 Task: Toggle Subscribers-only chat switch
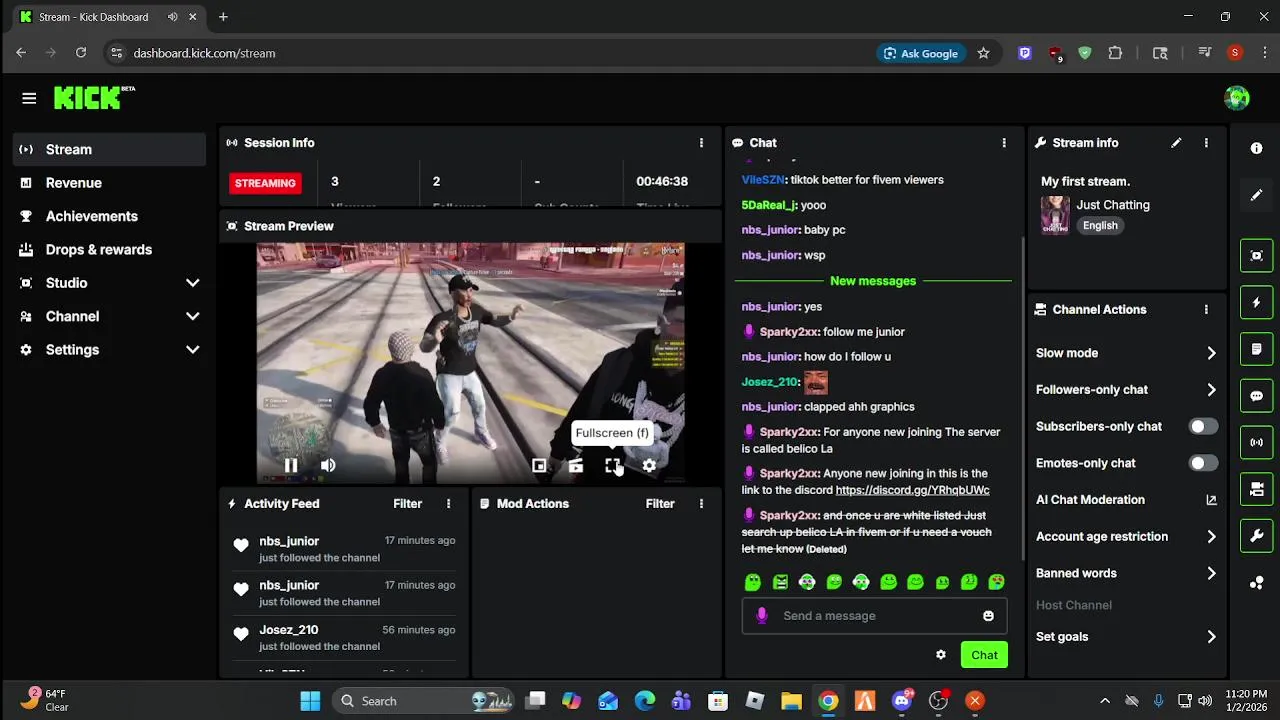(x=1203, y=426)
